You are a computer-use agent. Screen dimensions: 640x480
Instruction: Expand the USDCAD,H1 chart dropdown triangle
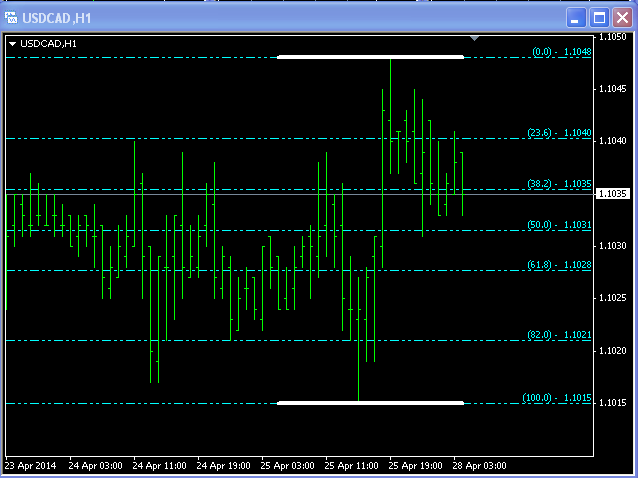(12, 44)
